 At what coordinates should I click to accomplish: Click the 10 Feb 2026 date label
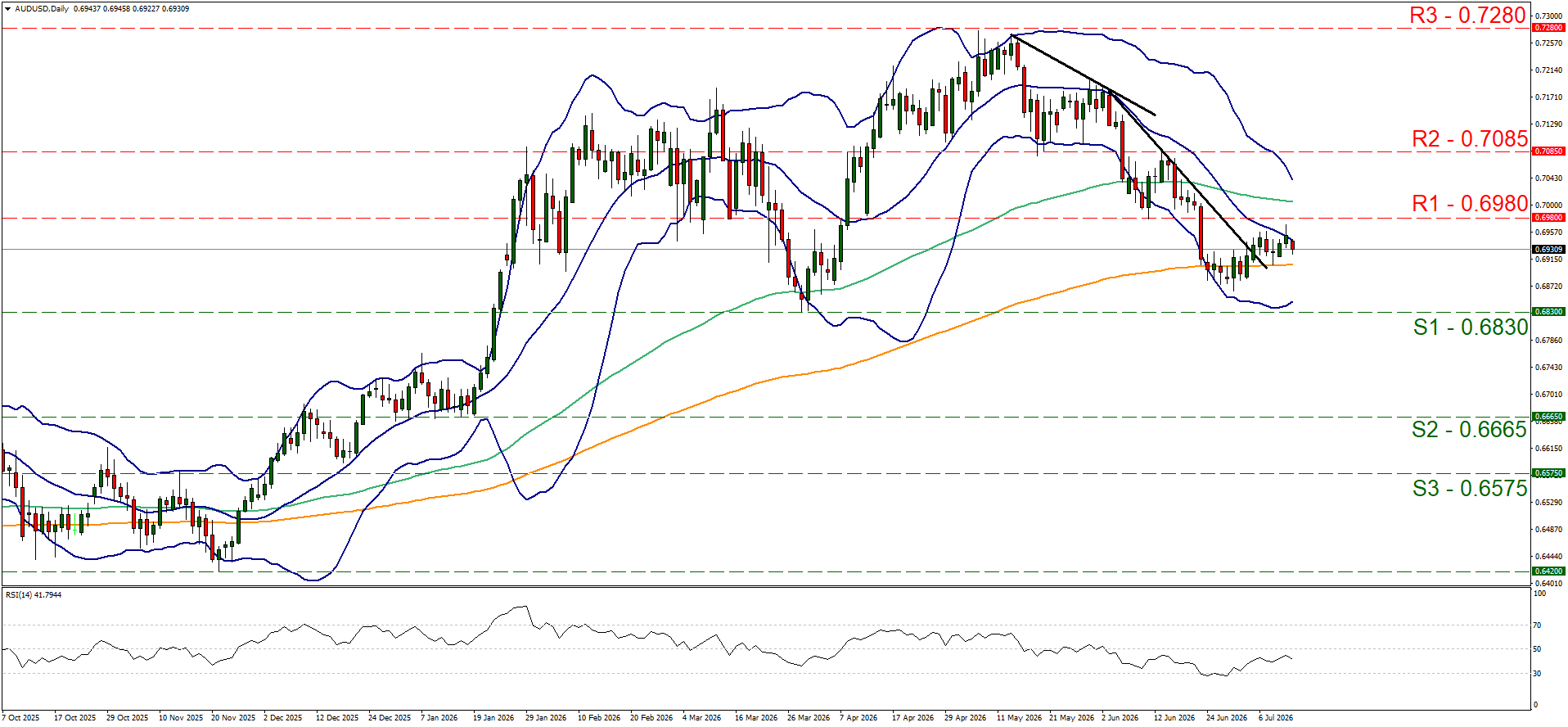pos(599,718)
